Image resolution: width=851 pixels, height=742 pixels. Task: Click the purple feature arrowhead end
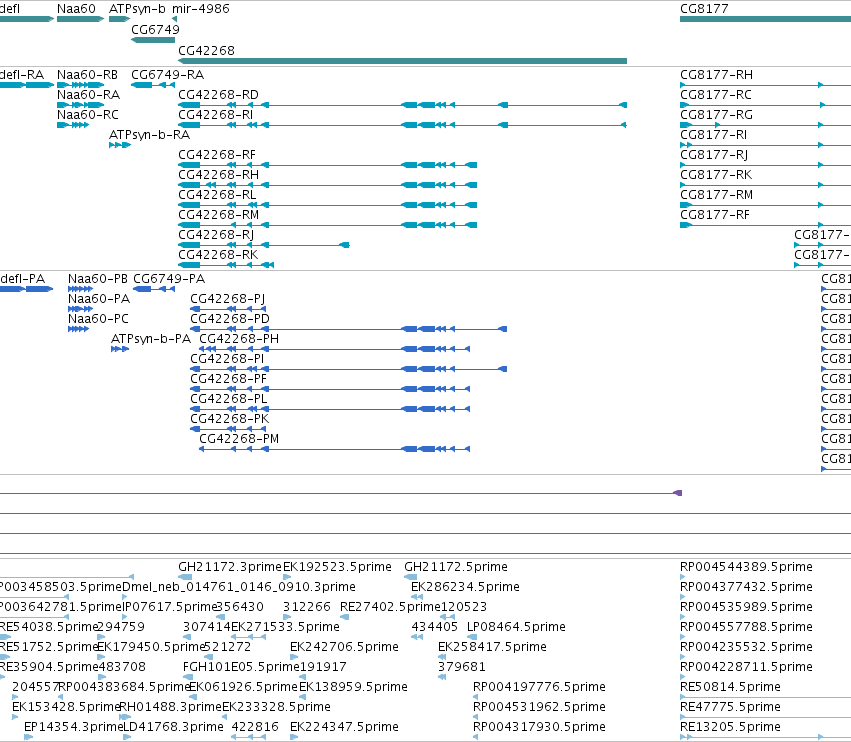pyautogui.click(x=678, y=493)
